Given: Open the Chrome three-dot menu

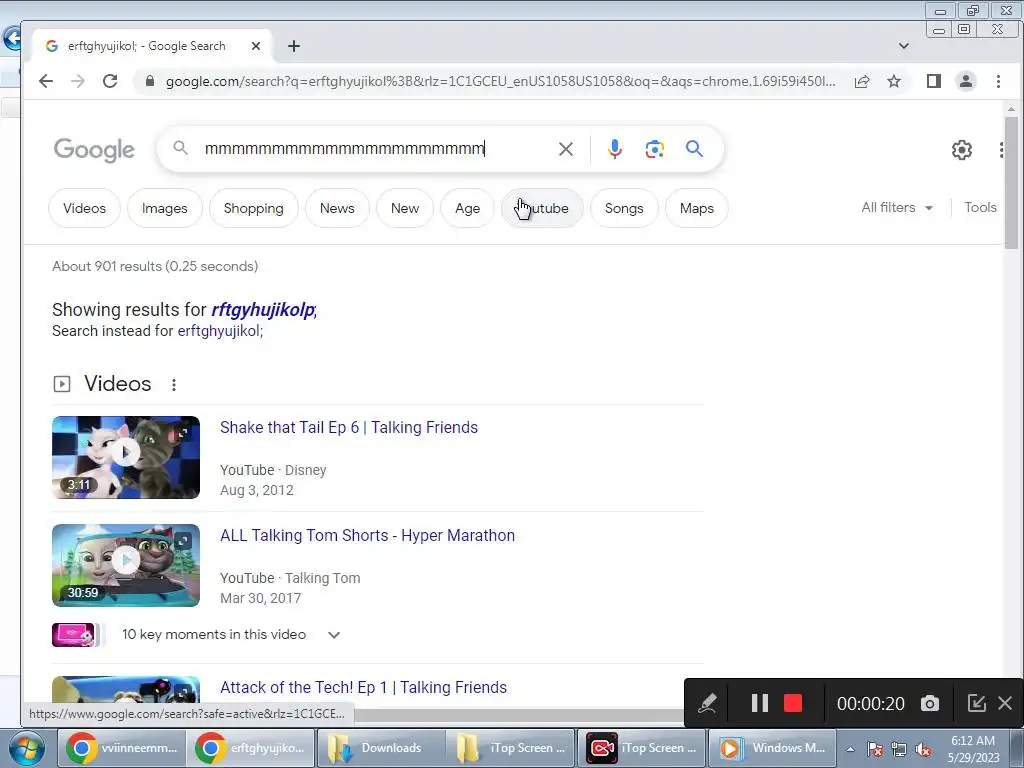Looking at the screenshot, I should pos(999,81).
